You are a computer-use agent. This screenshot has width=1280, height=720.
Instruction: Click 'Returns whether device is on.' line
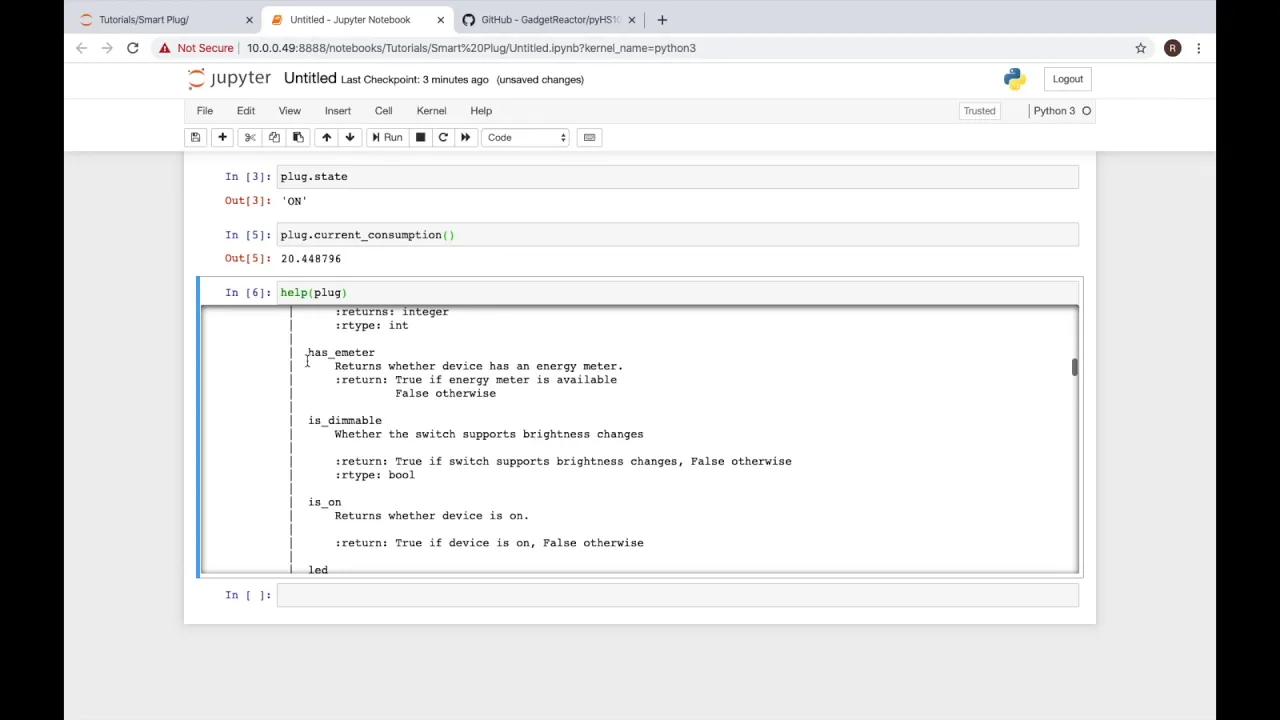[x=431, y=516]
